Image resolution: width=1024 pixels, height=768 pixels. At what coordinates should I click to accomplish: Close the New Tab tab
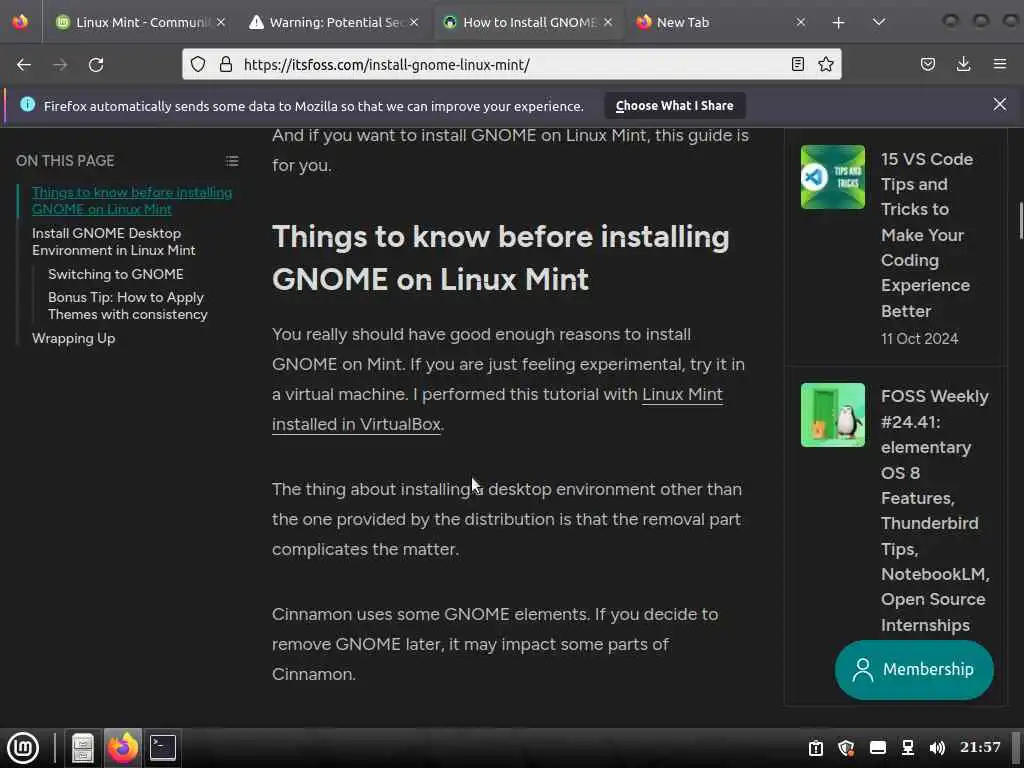[x=801, y=22]
